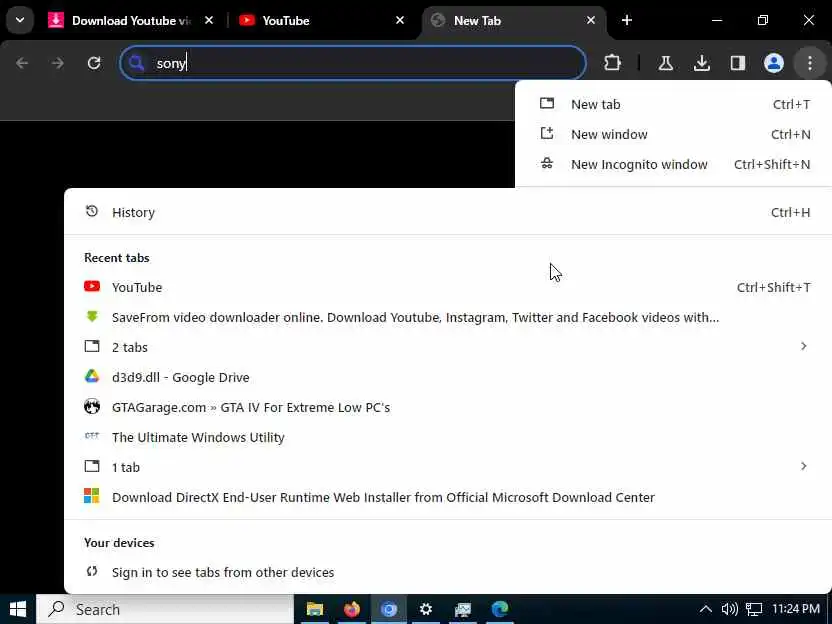This screenshot has height=624, width=832.
Task: Open History from the submenu
Action: pyautogui.click(x=447, y=212)
